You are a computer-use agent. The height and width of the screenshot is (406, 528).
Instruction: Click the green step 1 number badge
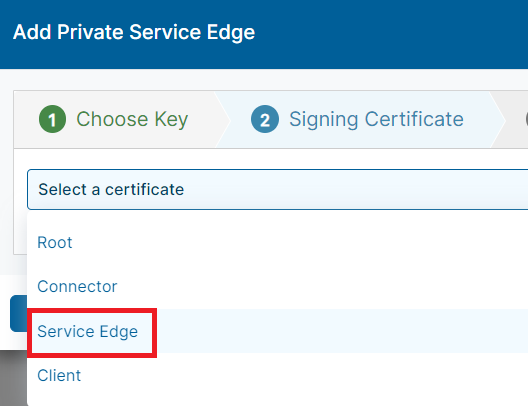click(x=52, y=119)
